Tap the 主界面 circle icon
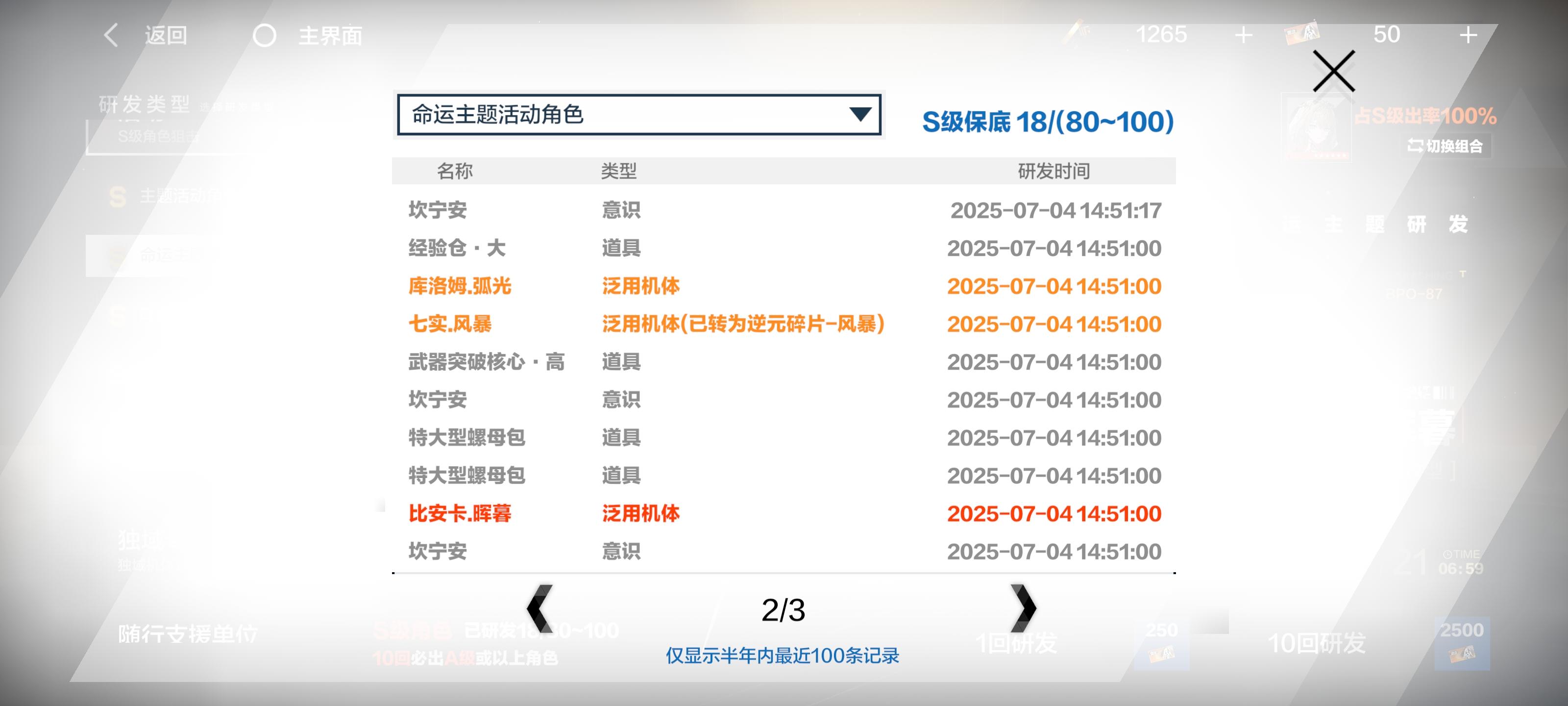Viewport: 1568px width, 706px height. click(x=264, y=35)
